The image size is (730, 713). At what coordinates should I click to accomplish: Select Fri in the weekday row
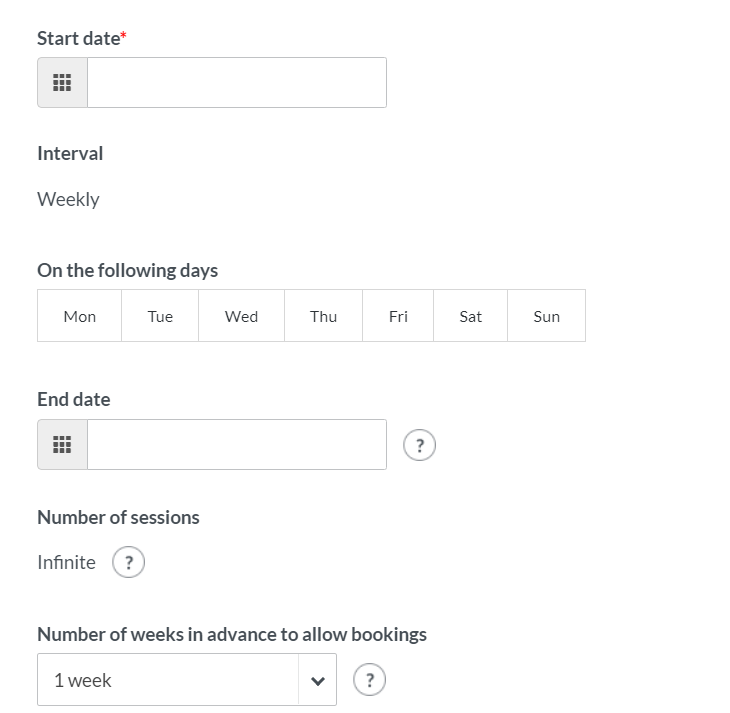coord(398,316)
